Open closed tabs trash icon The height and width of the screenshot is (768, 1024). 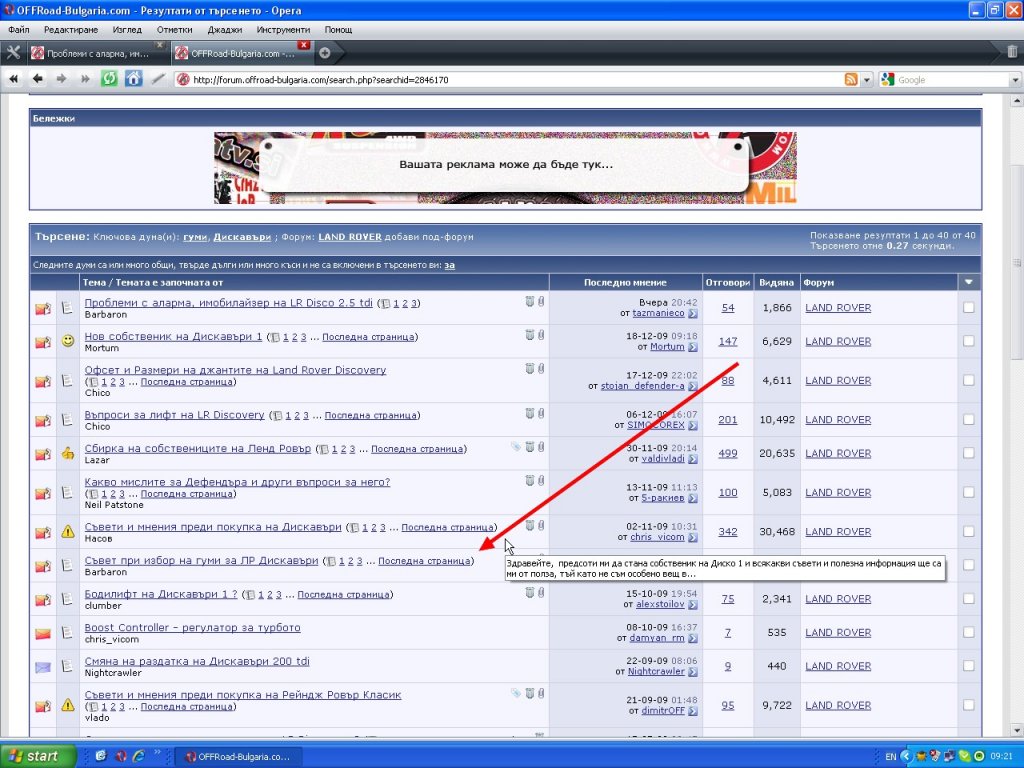(x=1012, y=52)
